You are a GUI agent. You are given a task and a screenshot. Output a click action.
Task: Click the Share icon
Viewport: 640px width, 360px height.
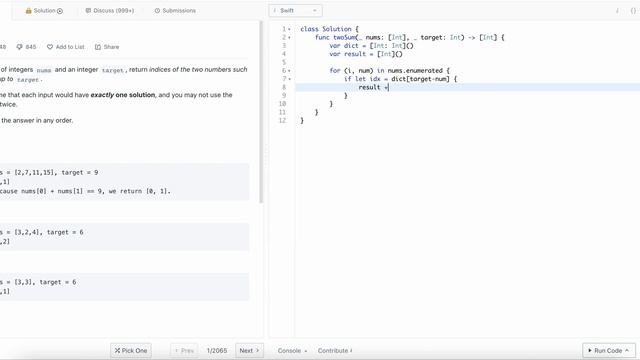tap(98, 47)
